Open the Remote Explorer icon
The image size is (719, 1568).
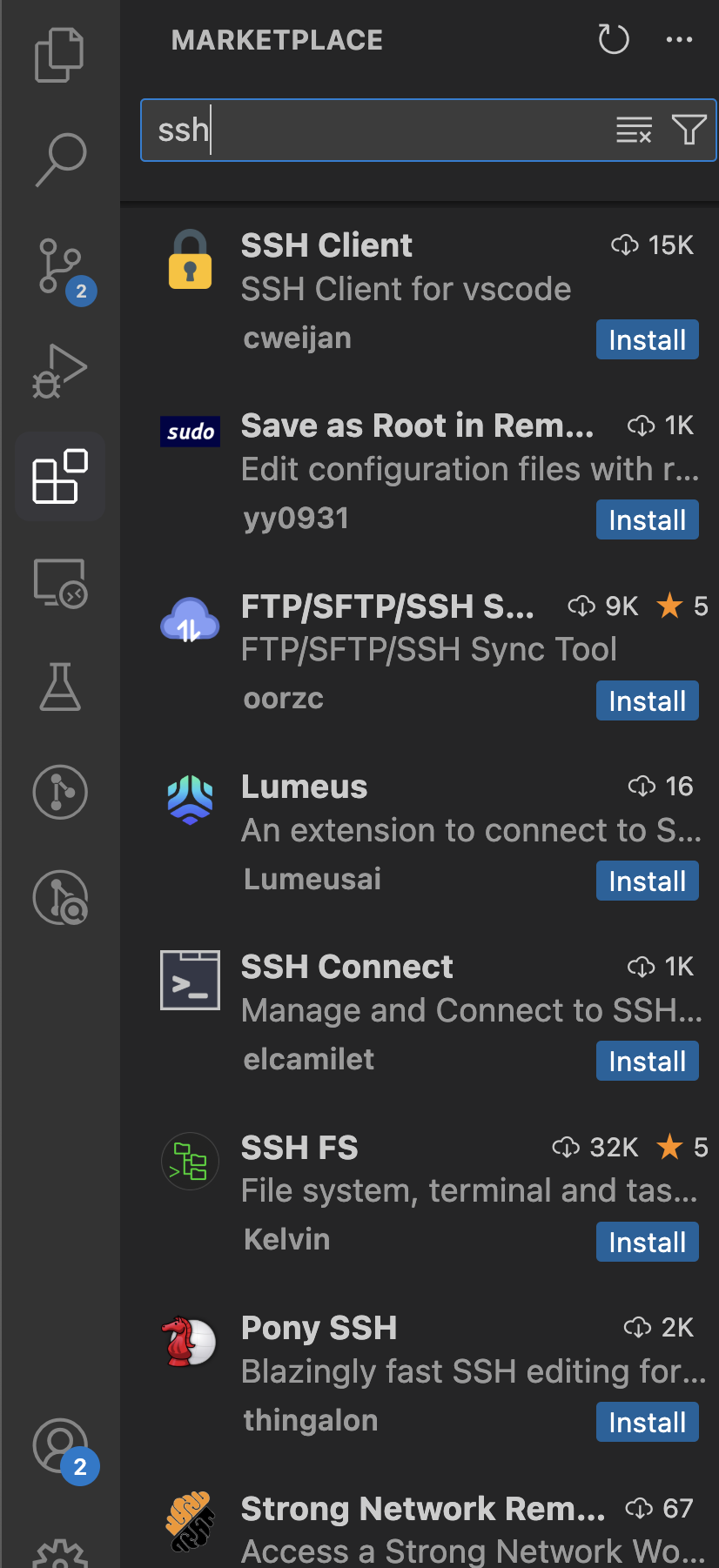[x=60, y=582]
